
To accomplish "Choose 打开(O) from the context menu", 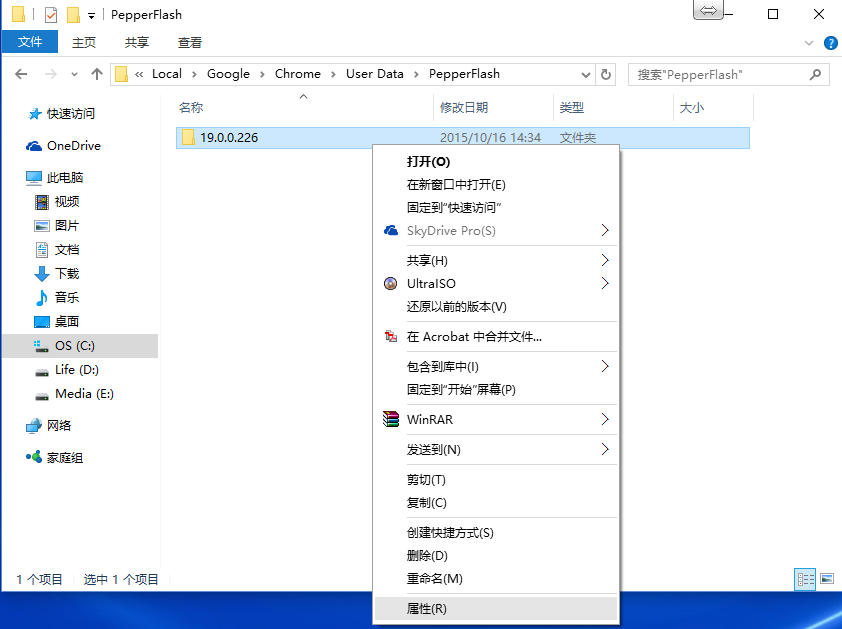I will [x=496, y=162].
